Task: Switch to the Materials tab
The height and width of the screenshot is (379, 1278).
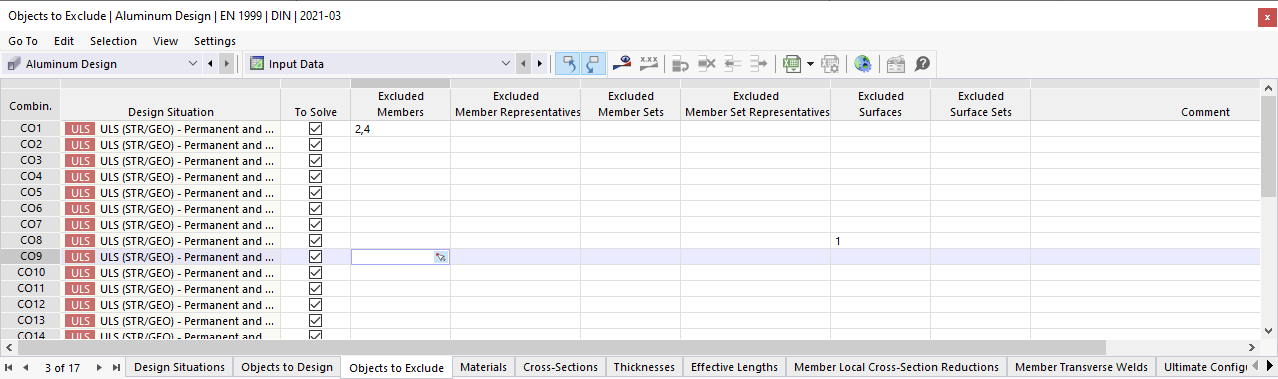Action: tap(484, 367)
